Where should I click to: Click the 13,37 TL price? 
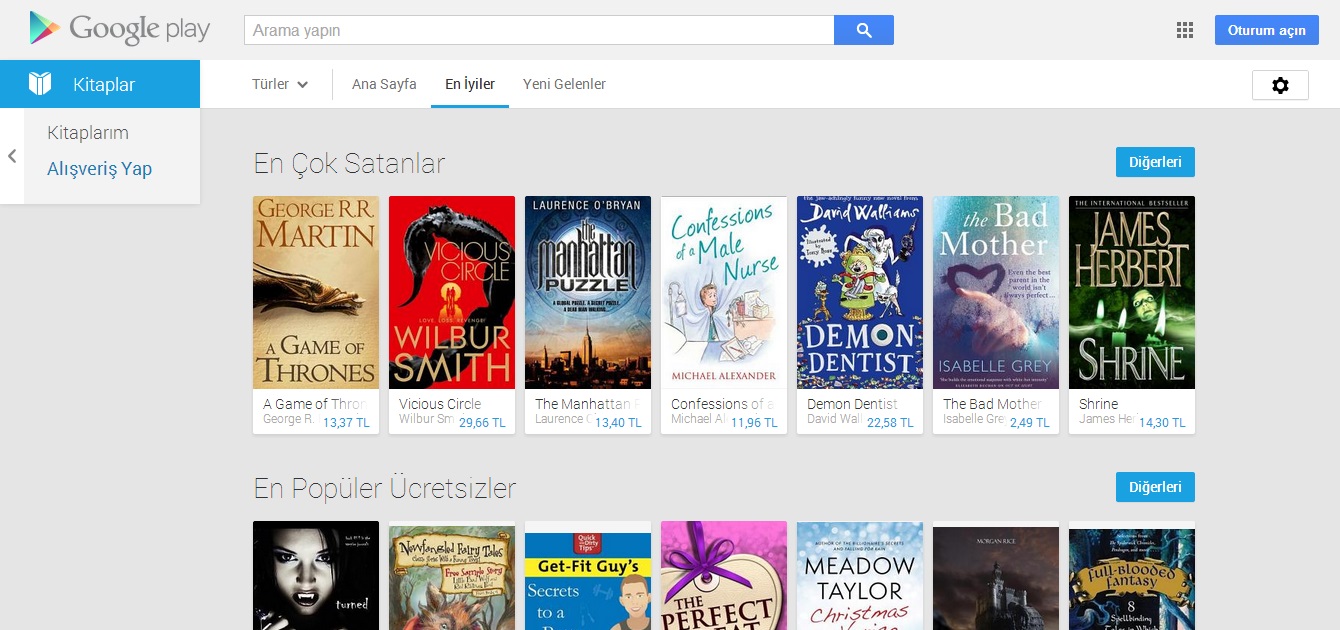346,423
